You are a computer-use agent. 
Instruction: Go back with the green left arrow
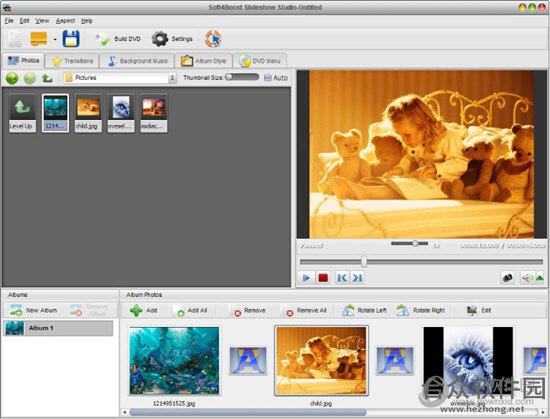coord(12,78)
